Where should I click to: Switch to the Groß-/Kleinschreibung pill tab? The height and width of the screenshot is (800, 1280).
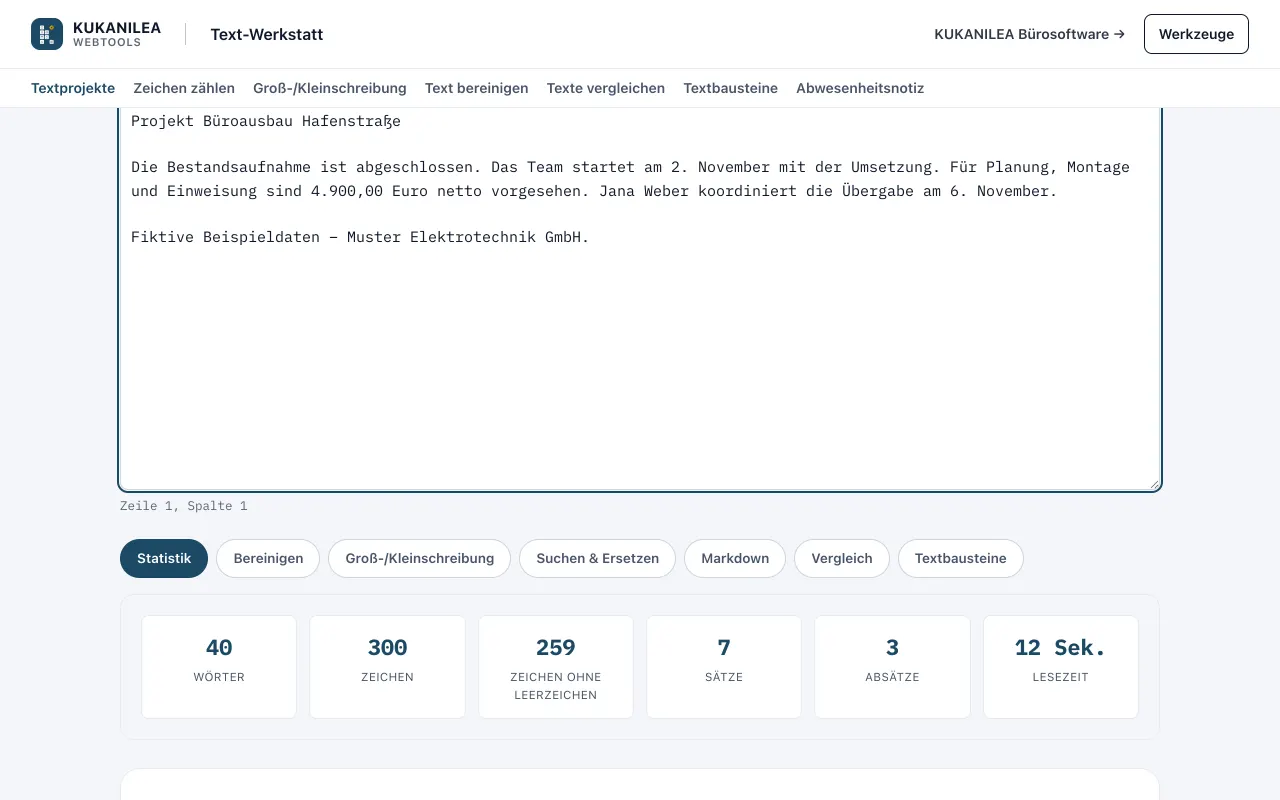[420, 558]
